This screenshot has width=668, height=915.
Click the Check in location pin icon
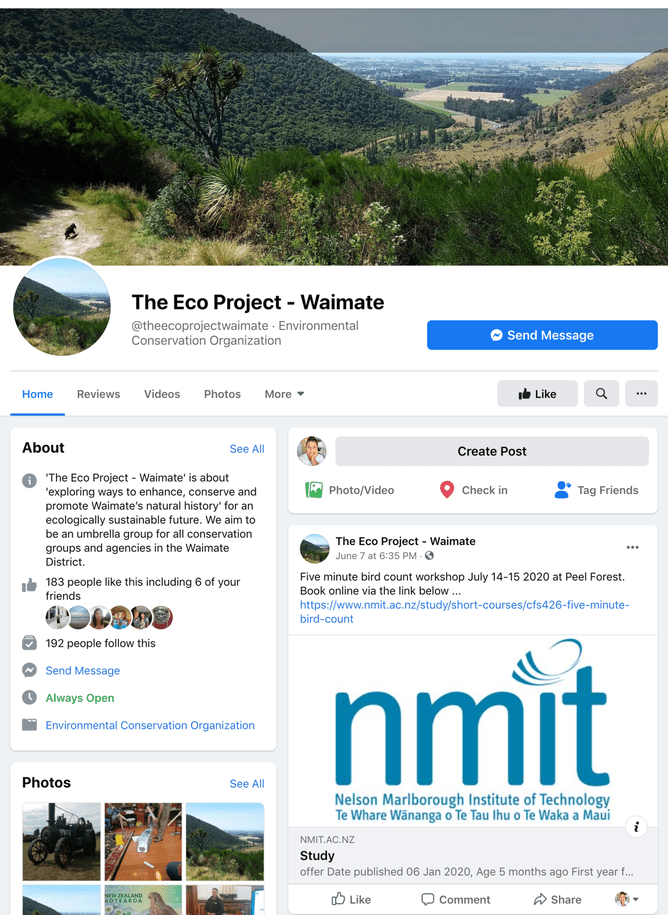(447, 490)
